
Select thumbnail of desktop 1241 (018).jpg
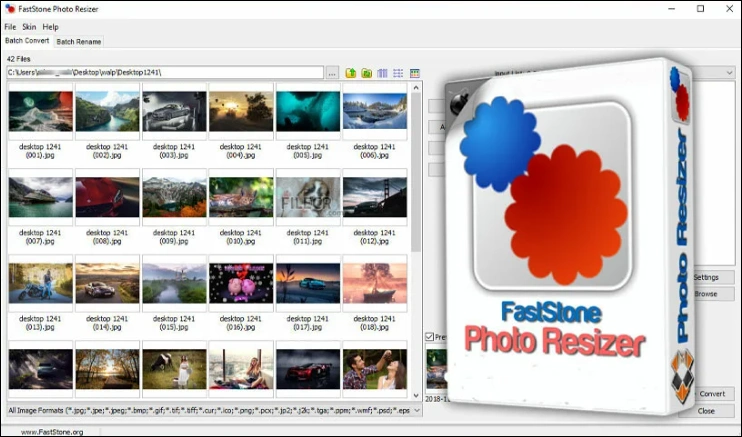(375, 283)
